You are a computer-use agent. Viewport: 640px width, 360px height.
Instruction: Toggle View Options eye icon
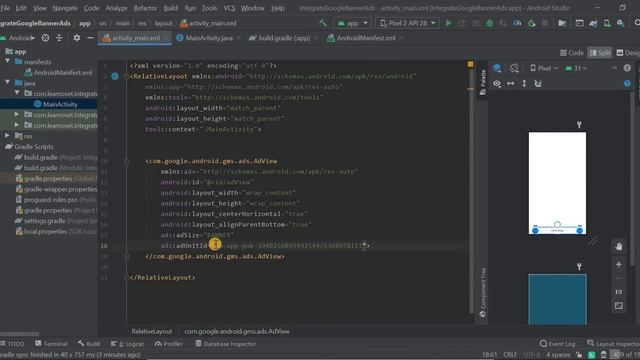coord(497,84)
